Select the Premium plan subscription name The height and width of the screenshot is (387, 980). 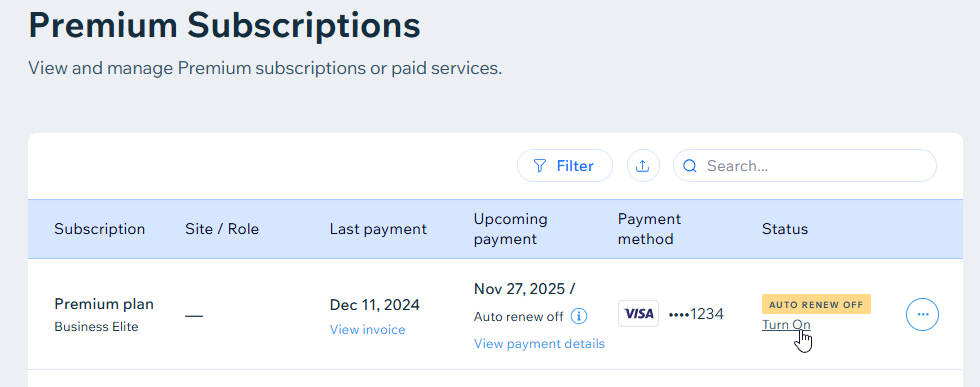[x=104, y=304]
